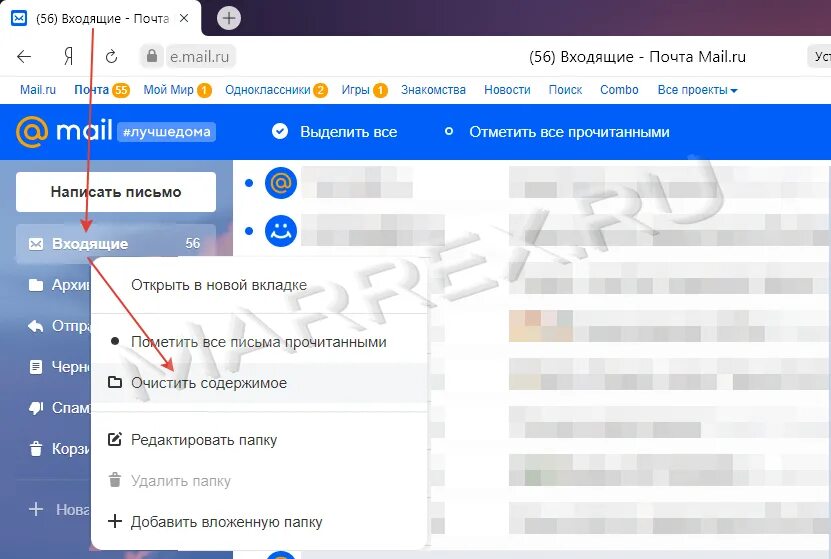Toggle unread dot of first email
This screenshot has width=831, height=559.
coord(249,183)
